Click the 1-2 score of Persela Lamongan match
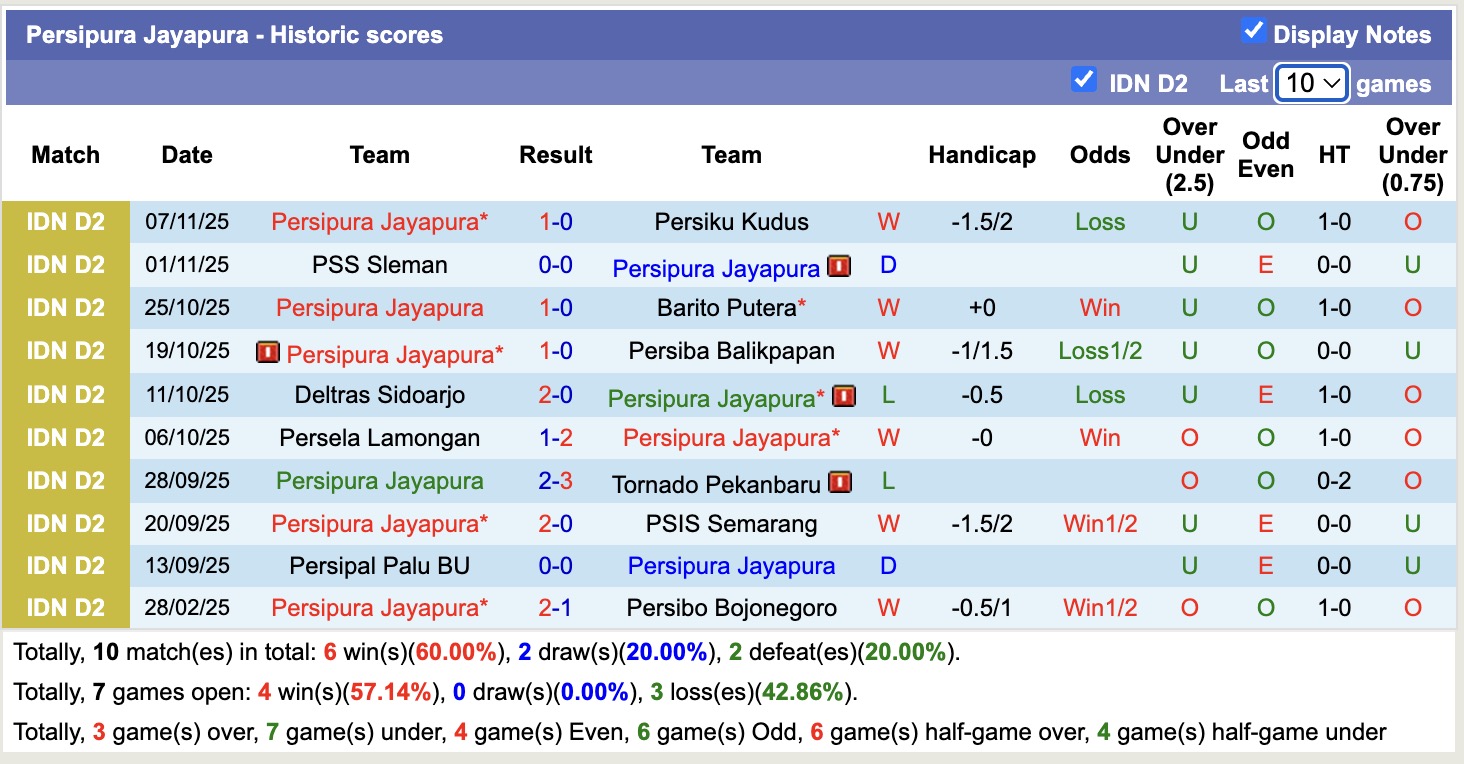 [555, 438]
